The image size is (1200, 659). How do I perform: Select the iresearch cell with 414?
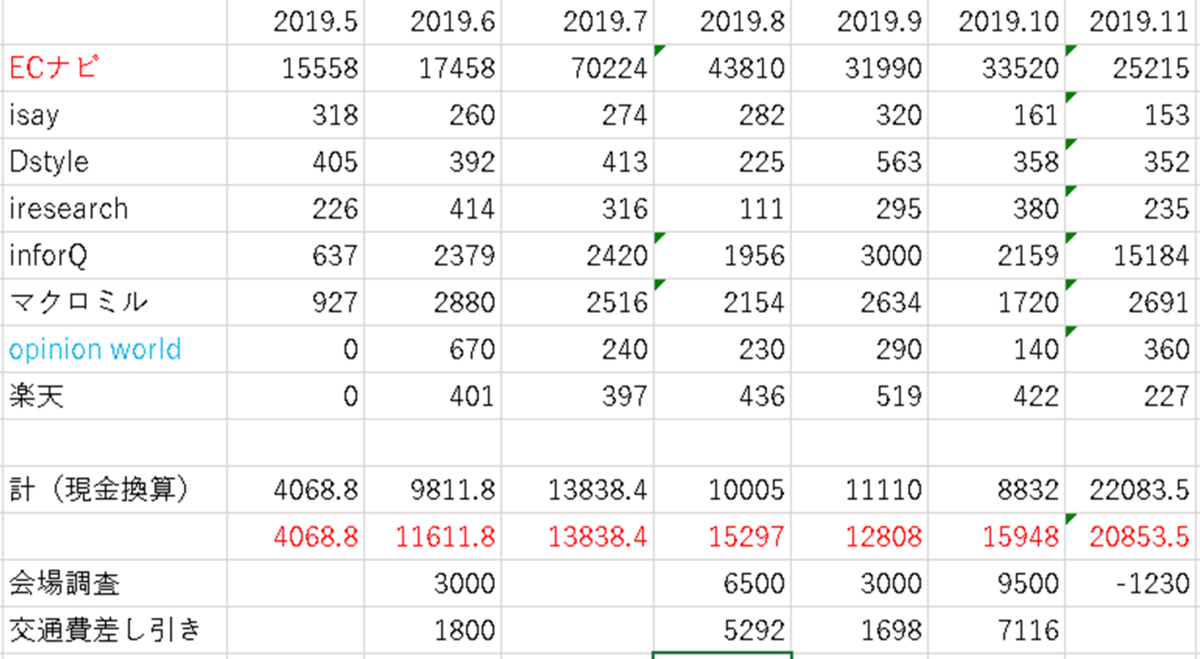[x=433, y=209]
